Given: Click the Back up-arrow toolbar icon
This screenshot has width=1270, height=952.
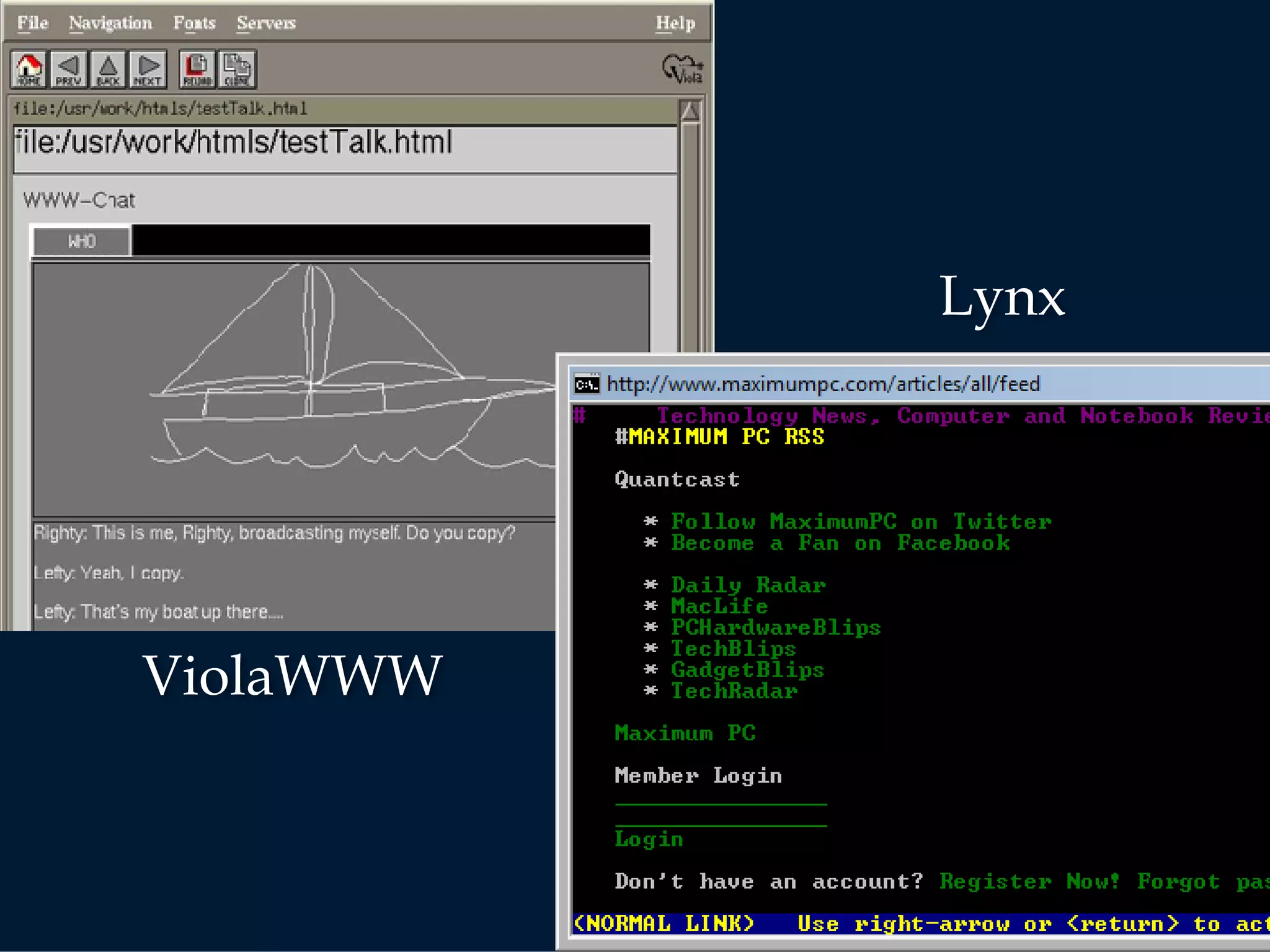Looking at the screenshot, I should pos(108,69).
